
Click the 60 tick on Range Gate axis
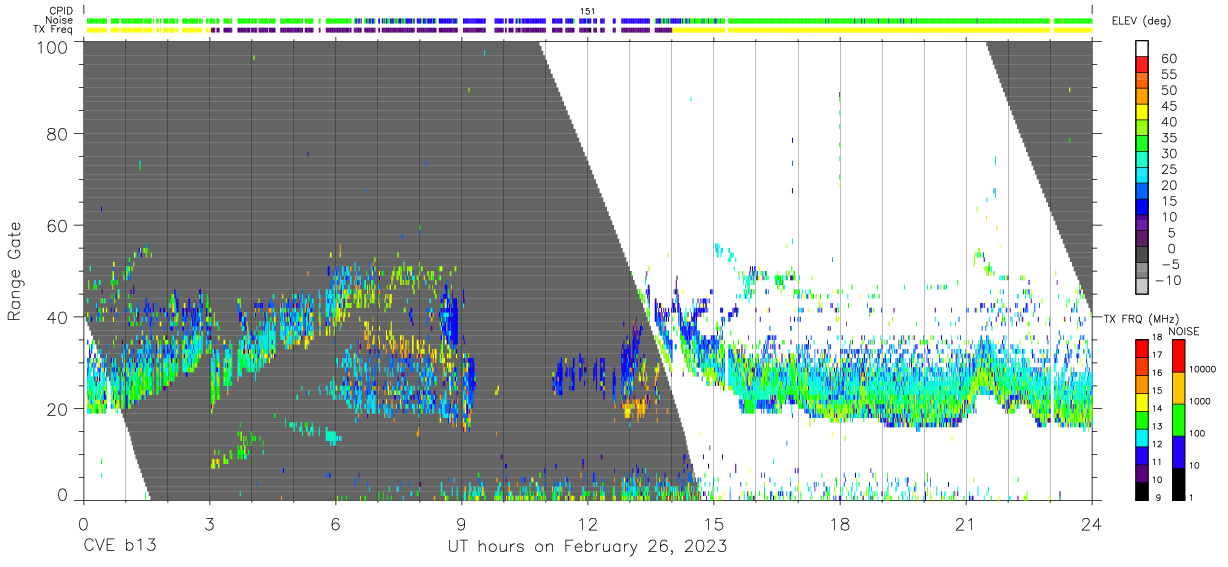coord(57,225)
